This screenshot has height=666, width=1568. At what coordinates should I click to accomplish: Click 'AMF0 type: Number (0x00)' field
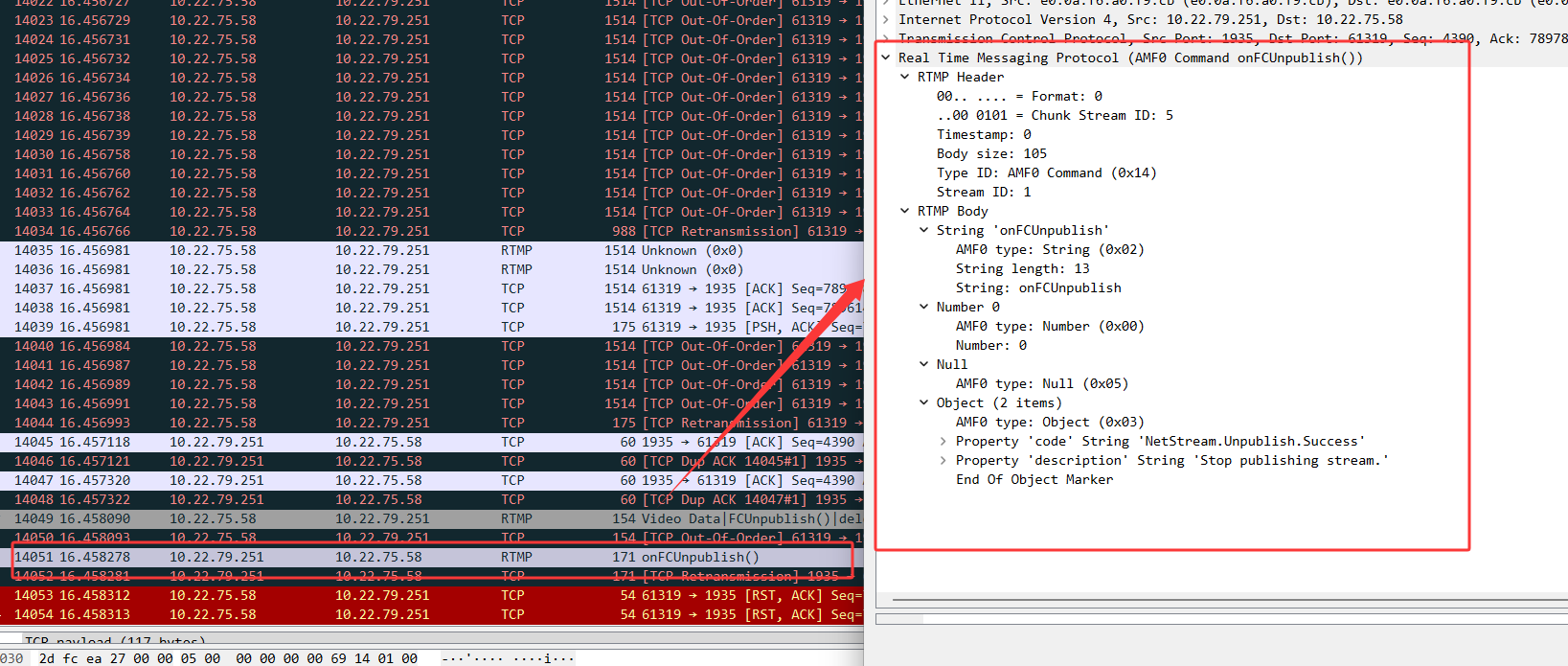[1050, 326]
